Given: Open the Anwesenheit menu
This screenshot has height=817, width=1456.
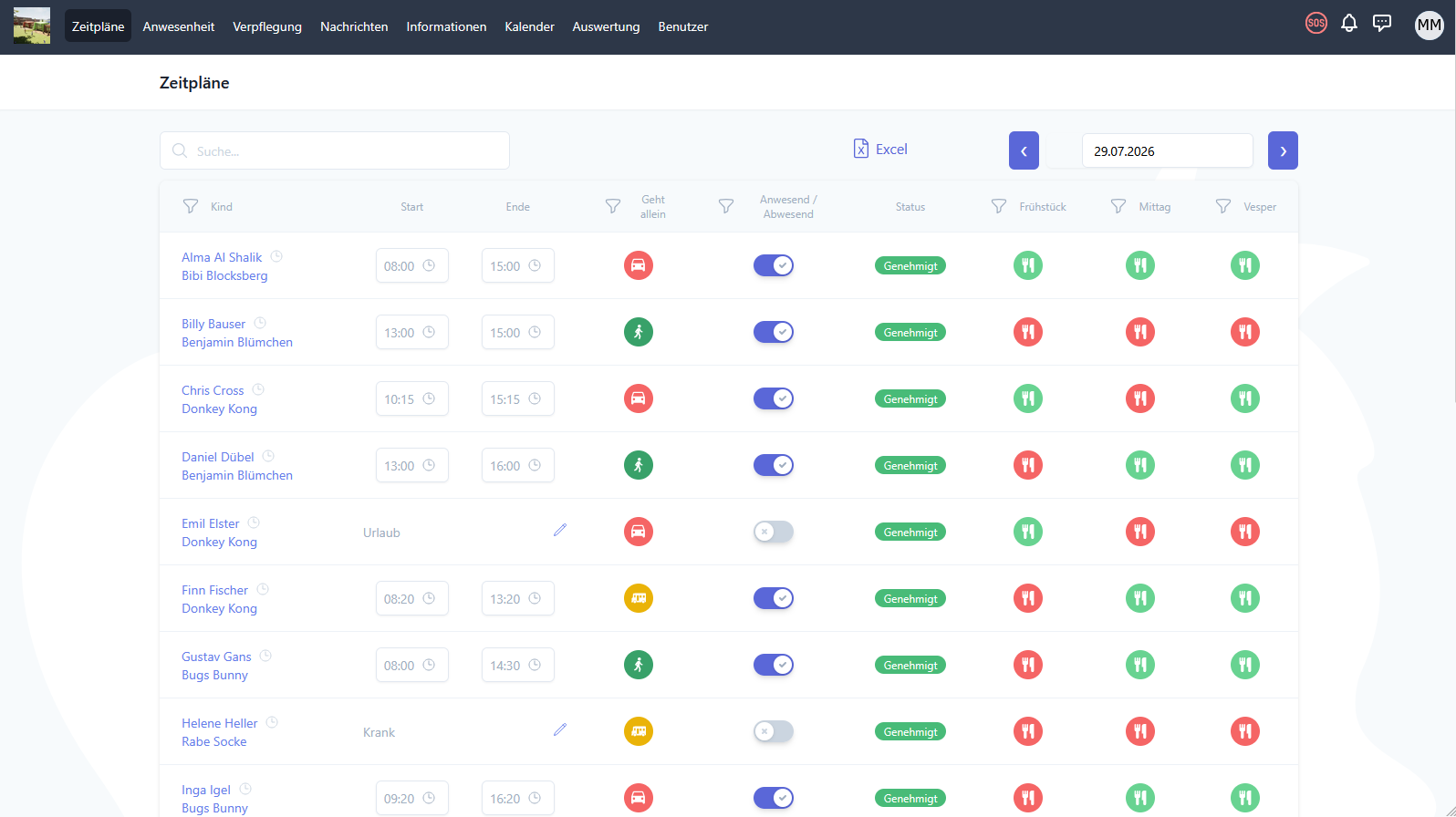Looking at the screenshot, I should (179, 26).
